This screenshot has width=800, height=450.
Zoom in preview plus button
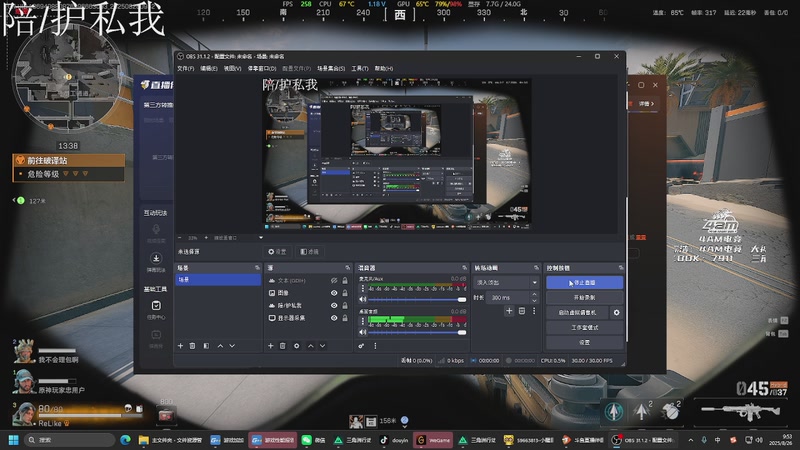206,238
